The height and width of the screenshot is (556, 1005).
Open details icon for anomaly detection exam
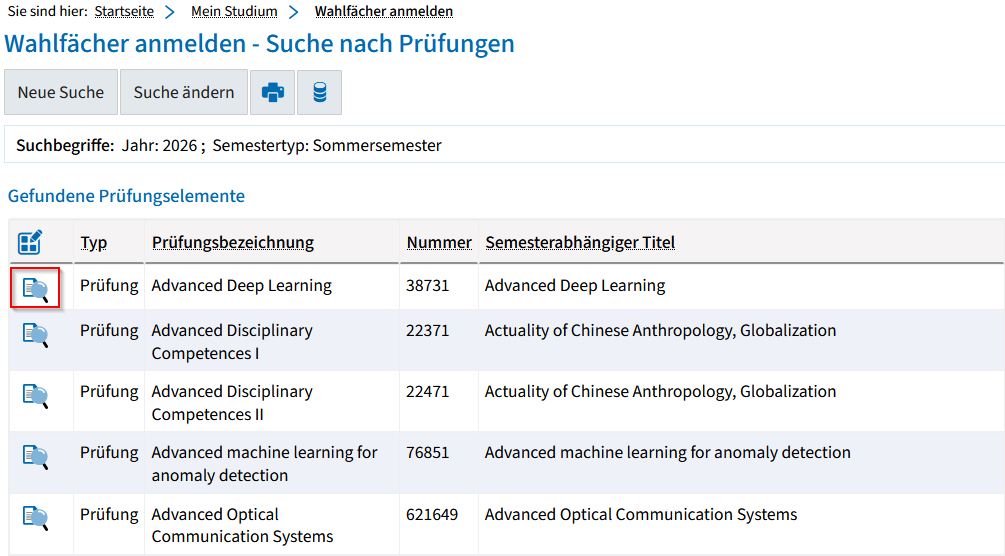click(x=35, y=457)
